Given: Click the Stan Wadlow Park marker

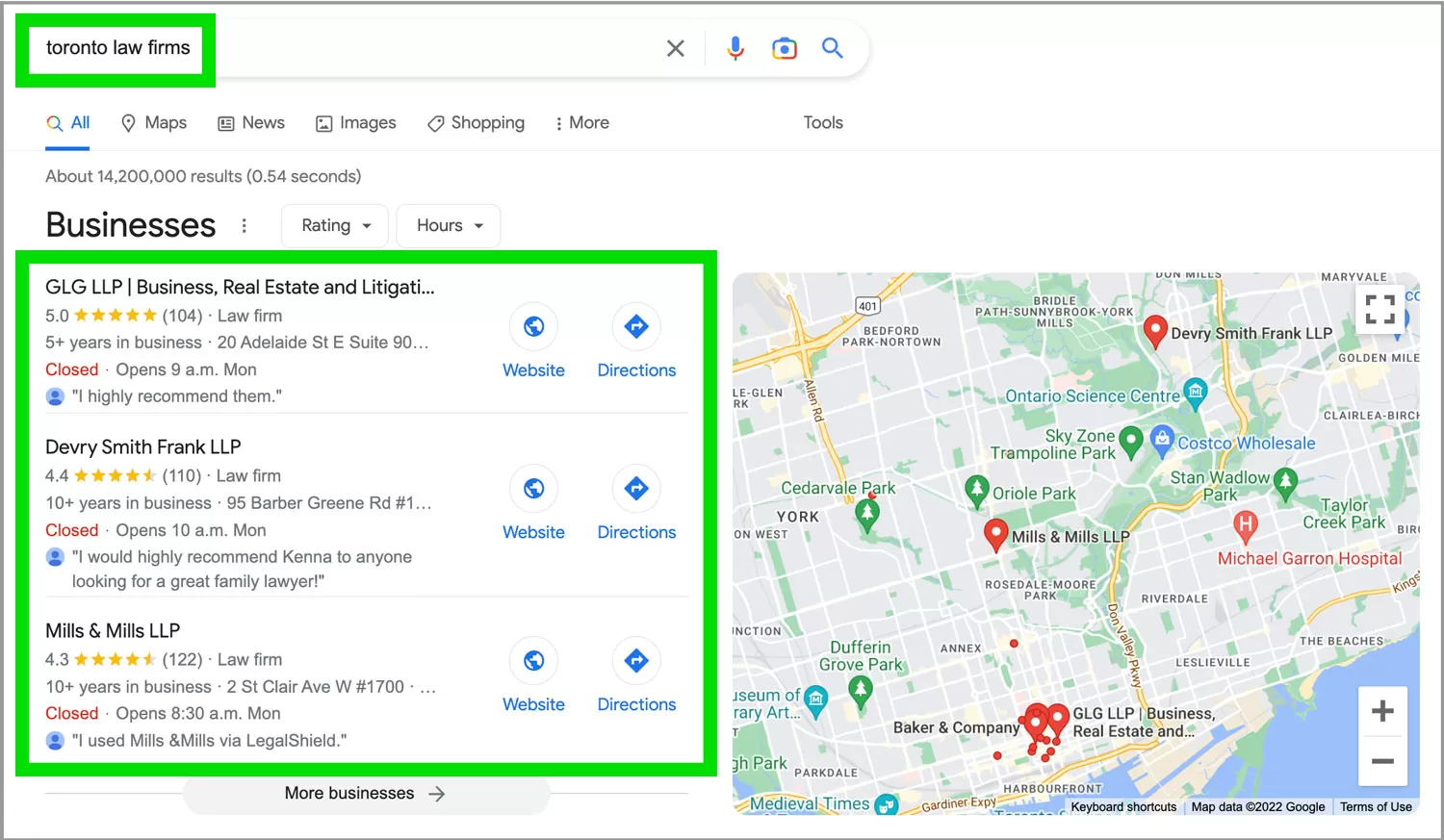Looking at the screenshot, I should coord(1285,484).
